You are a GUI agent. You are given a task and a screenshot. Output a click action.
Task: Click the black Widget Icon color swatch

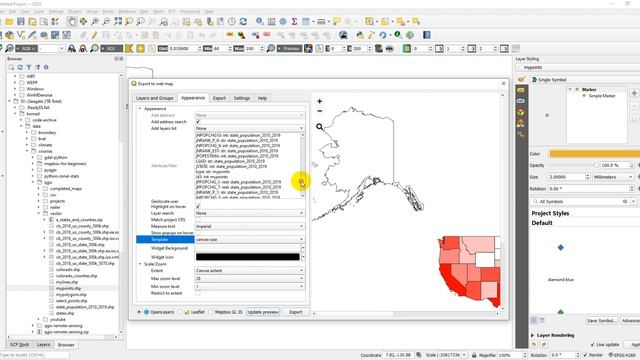pos(248,257)
